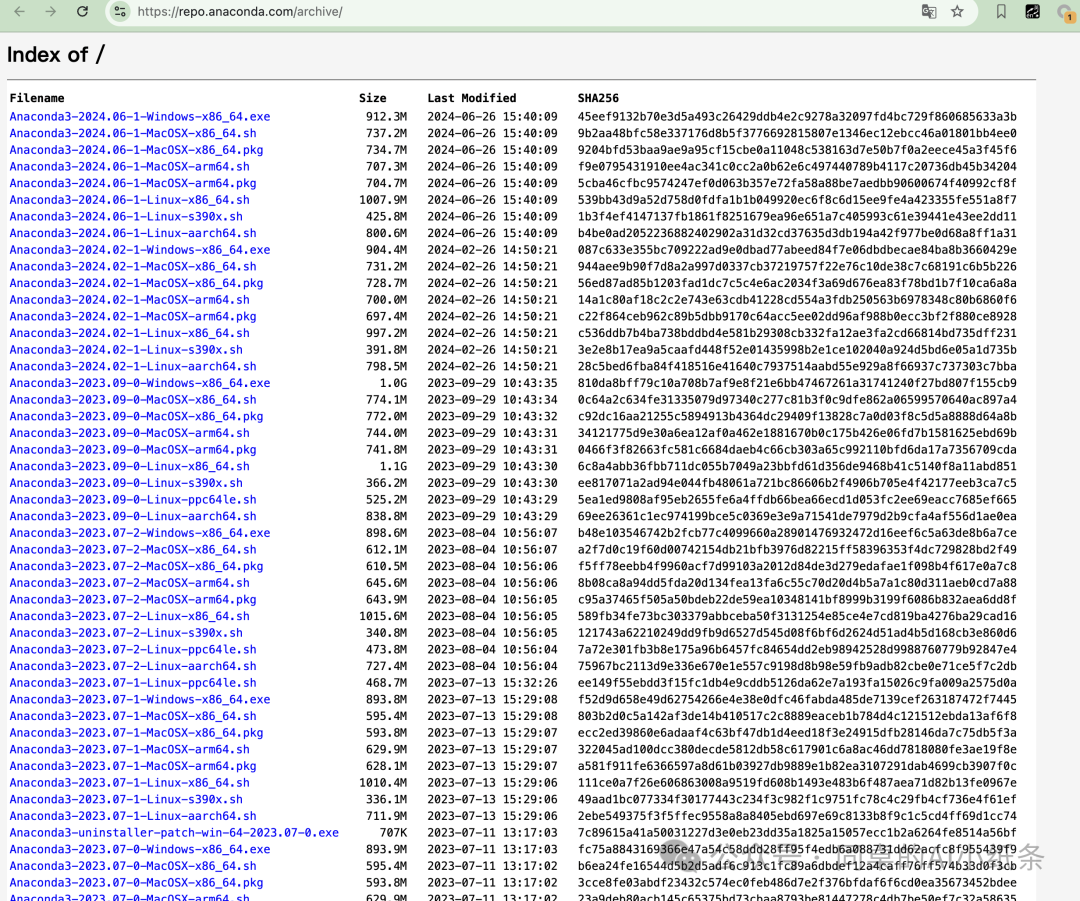1080x901 pixels.
Task: Select timestamp 2023-09-29 10:43:35
Action: [x=492, y=383]
